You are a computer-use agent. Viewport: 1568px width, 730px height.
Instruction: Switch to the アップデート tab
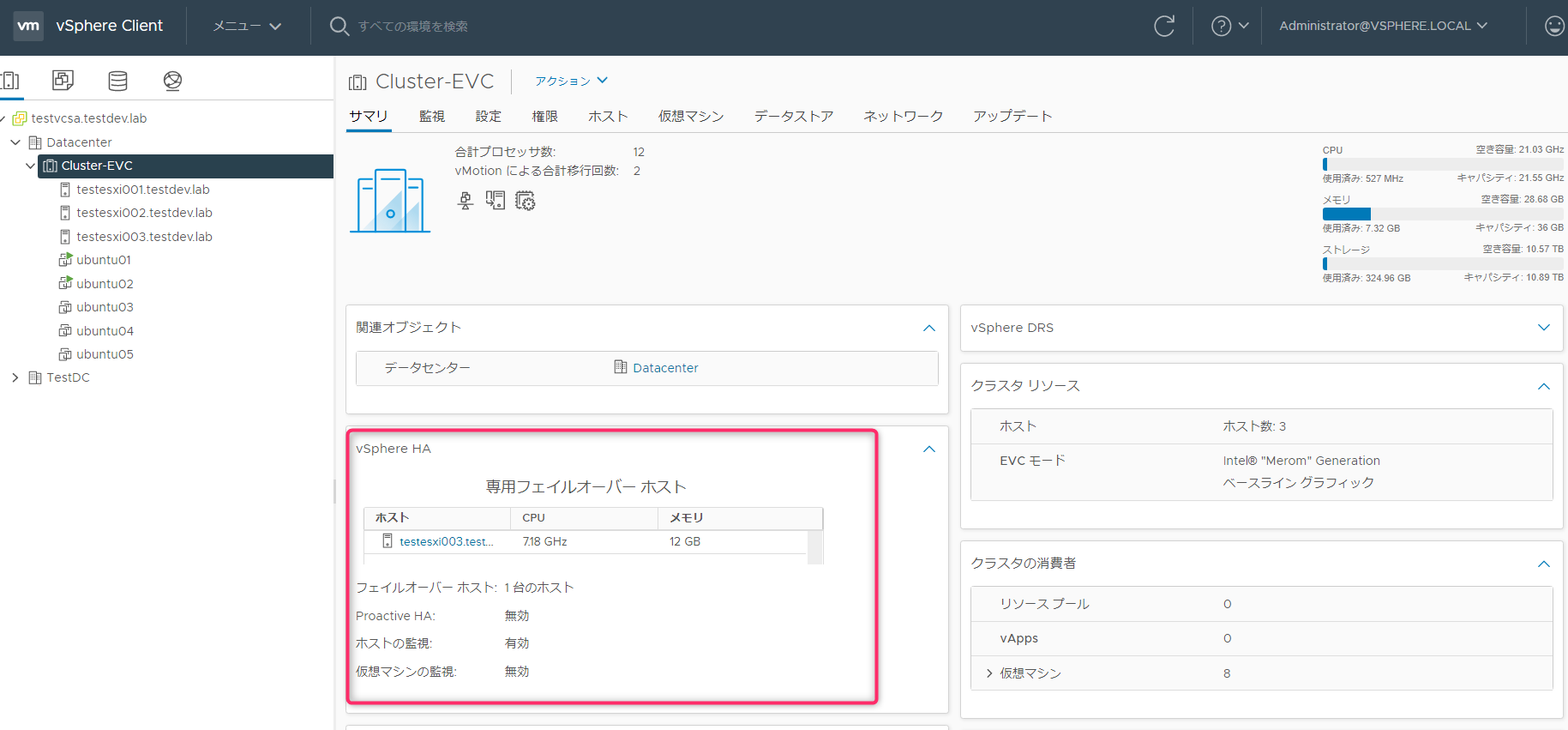pos(1012,116)
